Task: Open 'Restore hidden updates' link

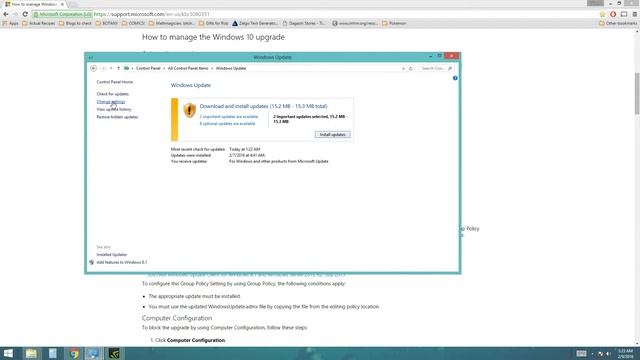Action: (117, 117)
